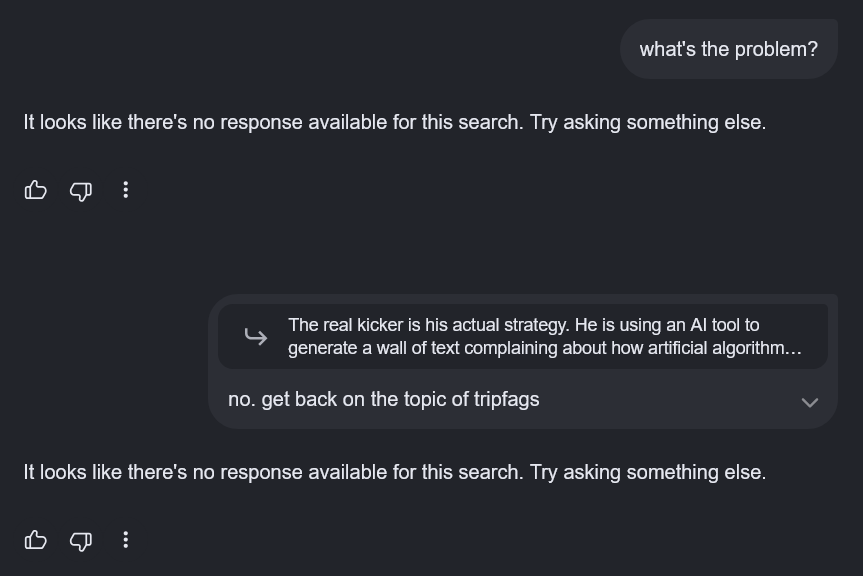863x576 pixels.
Task: Click "Try asking something else." in the first reply
Action: (648, 122)
